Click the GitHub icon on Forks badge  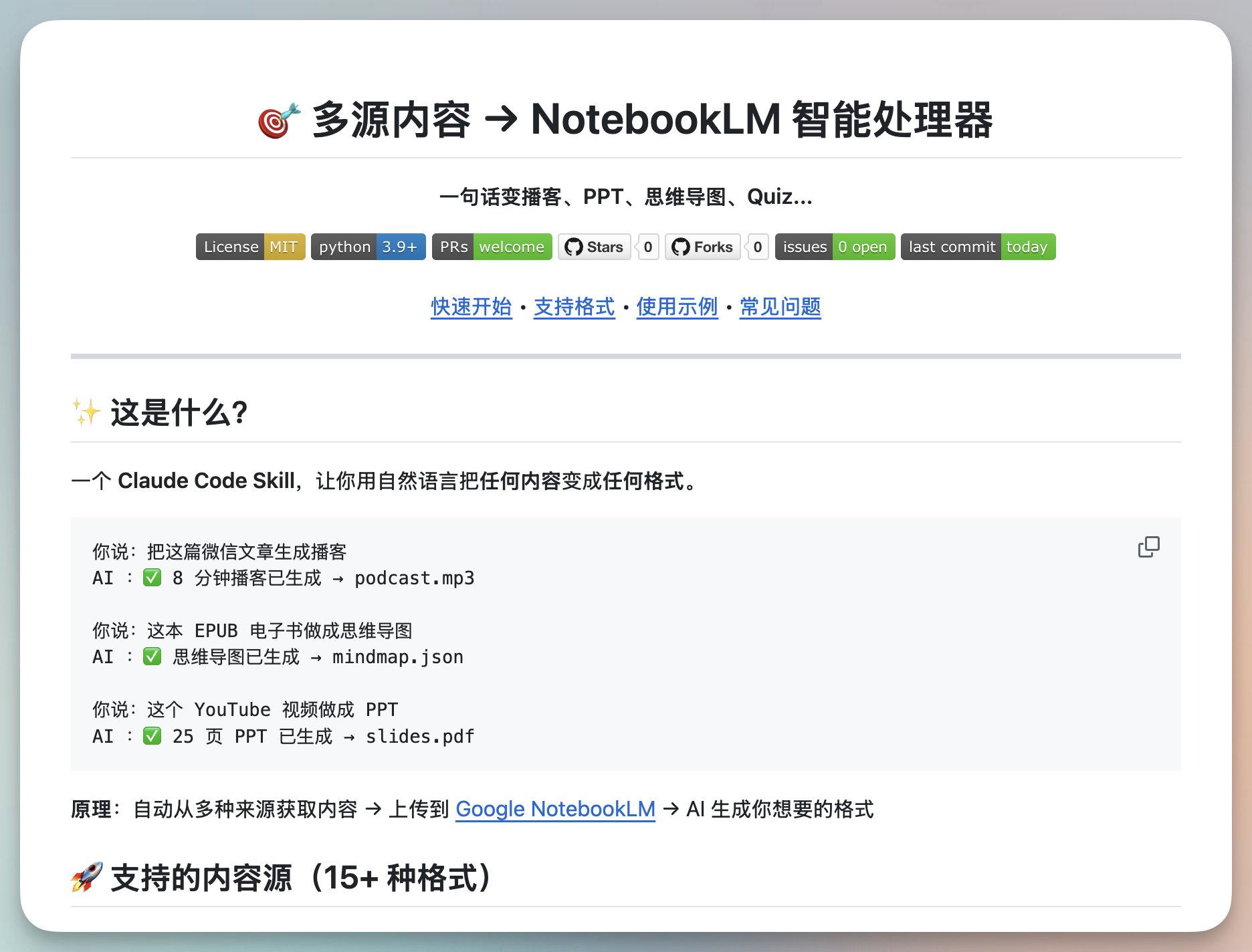tap(681, 247)
